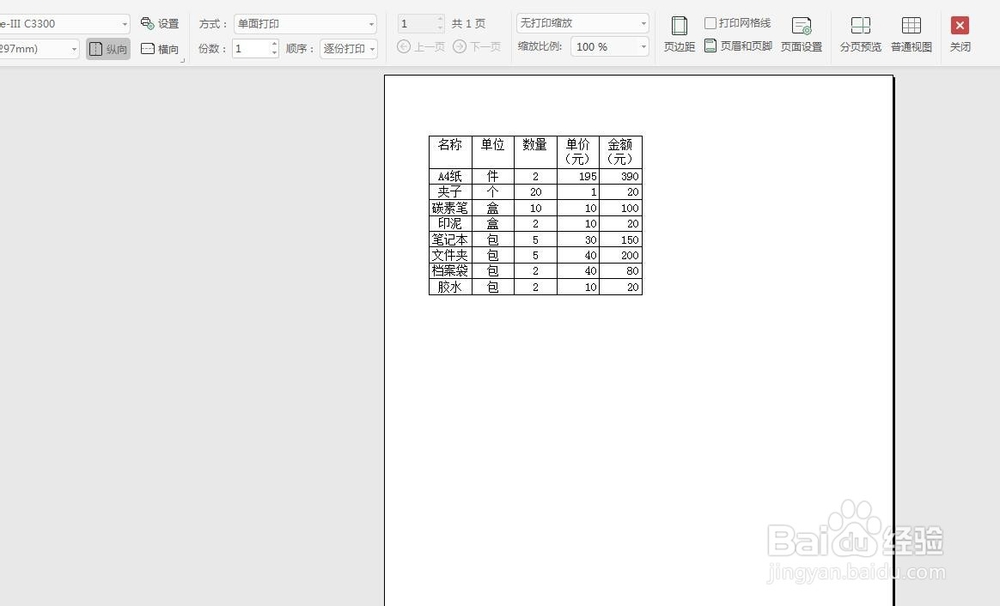Go to next page (下一页)
Image resolution: width=1000 pixels, height=606 pixels.
(476, 47)
